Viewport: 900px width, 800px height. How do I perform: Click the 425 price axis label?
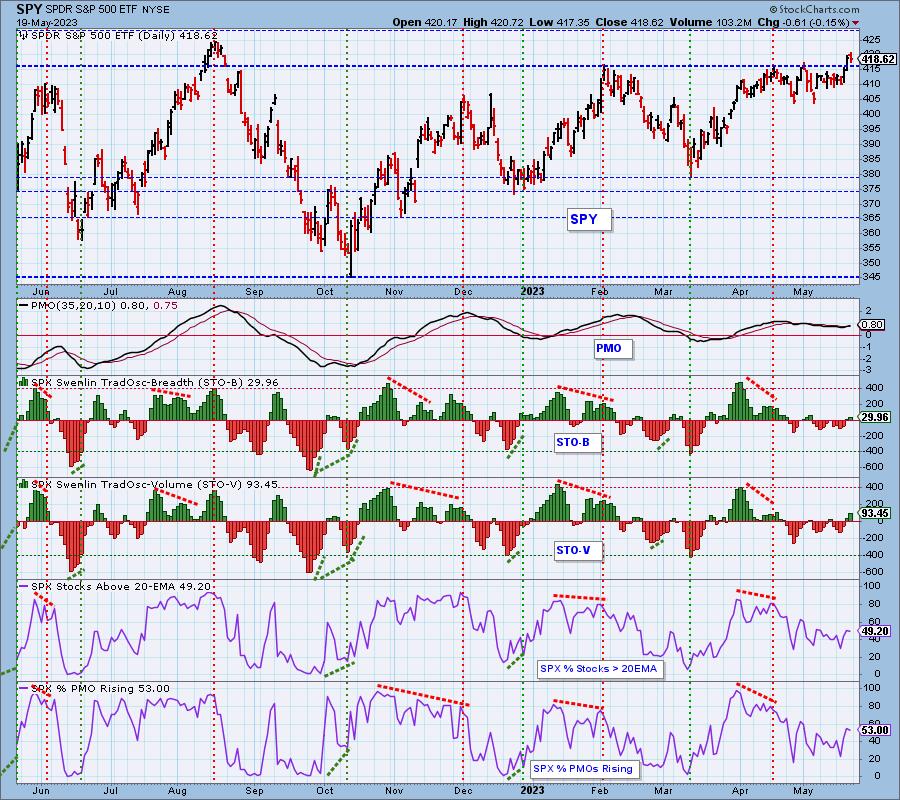pos(871,40)
